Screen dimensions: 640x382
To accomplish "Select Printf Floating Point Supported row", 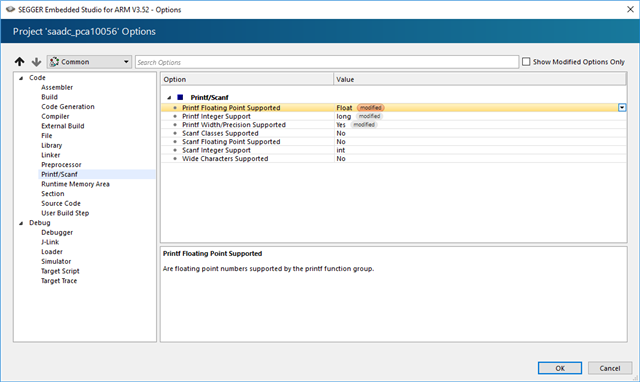I will pyautogui.click(x=393, y=108).
